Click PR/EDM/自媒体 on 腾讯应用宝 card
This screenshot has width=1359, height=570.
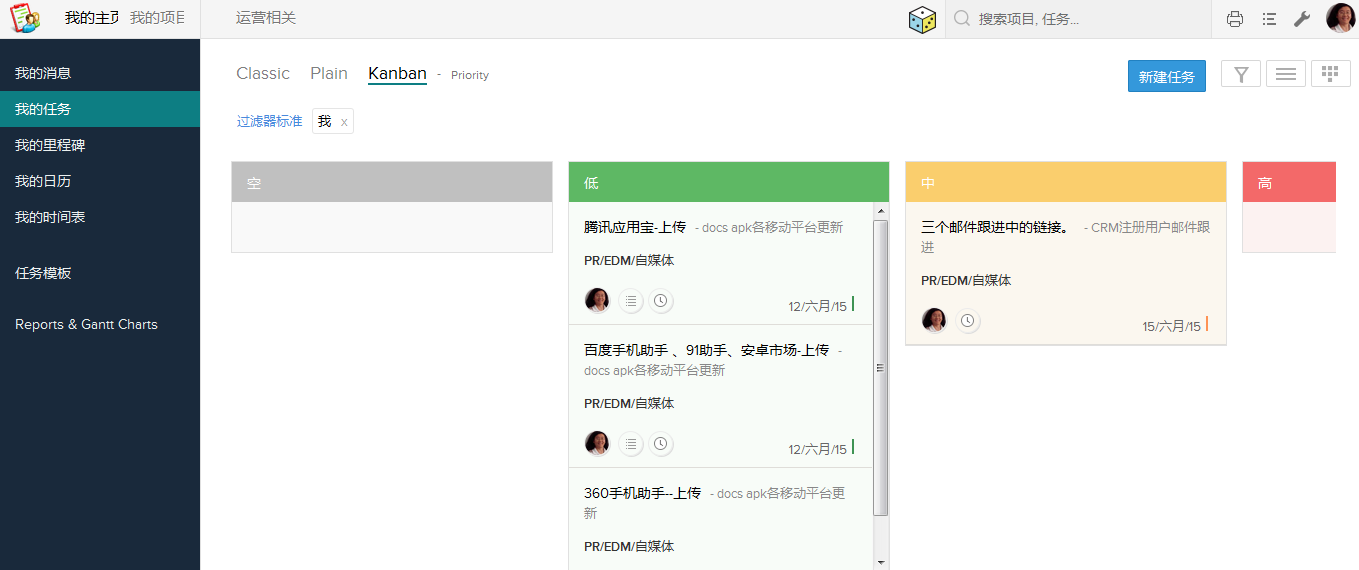629,260
